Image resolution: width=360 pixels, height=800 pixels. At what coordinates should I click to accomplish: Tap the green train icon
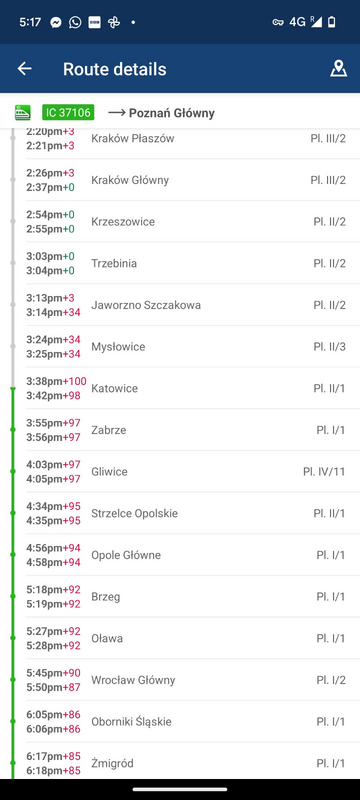pyautogui.click(x=22, y=112)
